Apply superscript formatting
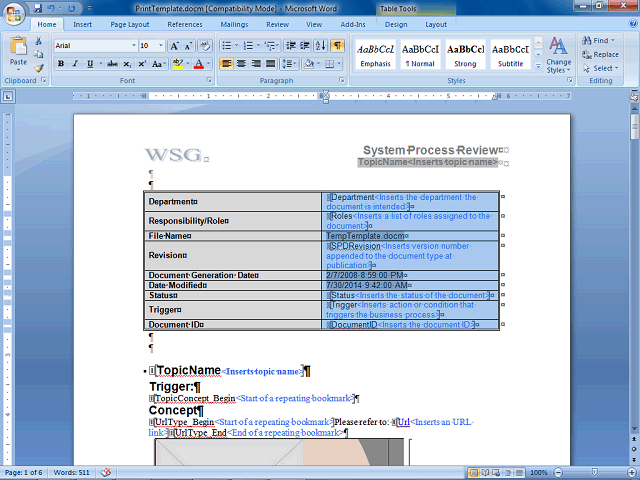 pos(142,64)
